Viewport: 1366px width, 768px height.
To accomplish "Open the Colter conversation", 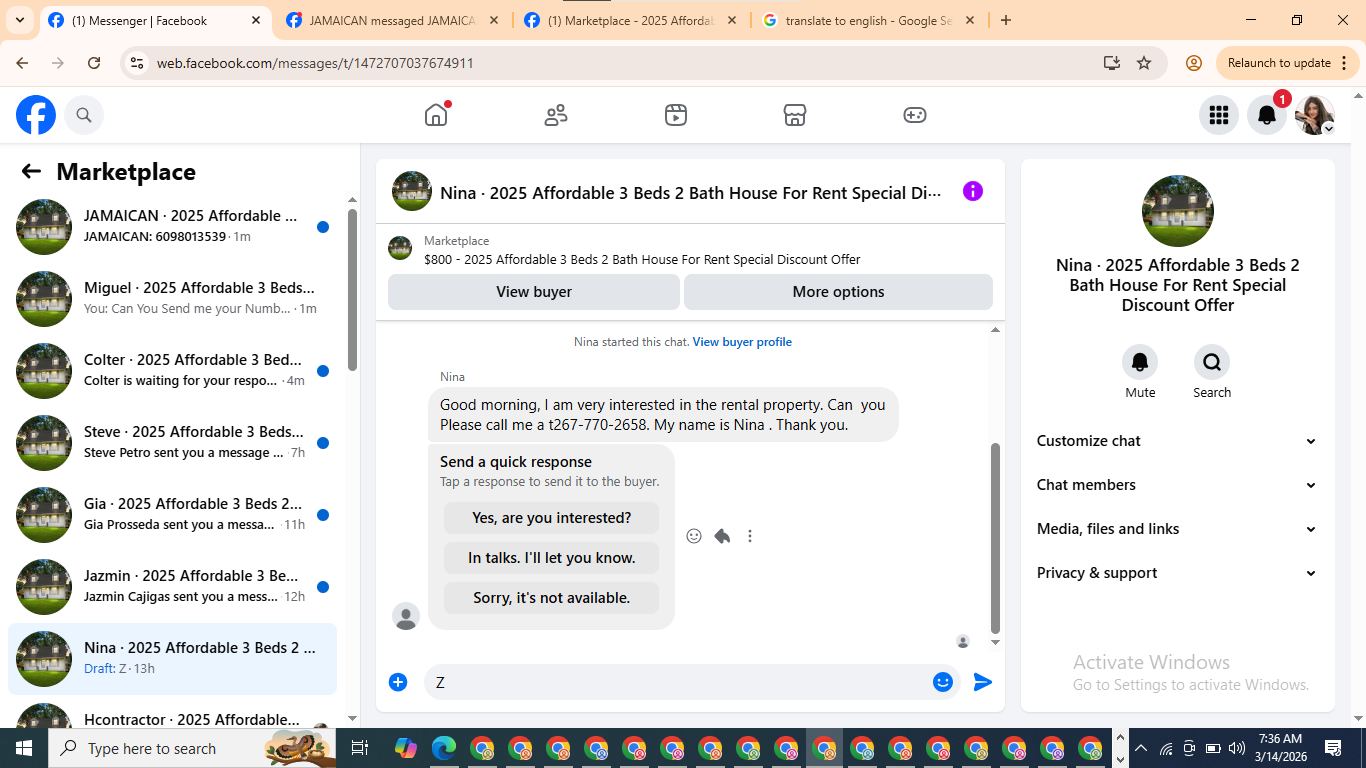I will point(172,371).
